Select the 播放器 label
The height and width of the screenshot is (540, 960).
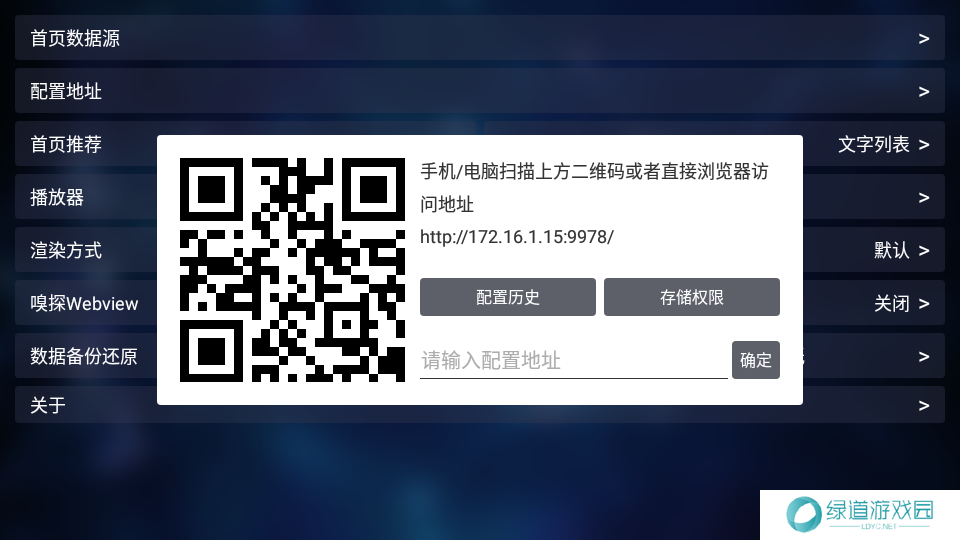coord(57,197)
